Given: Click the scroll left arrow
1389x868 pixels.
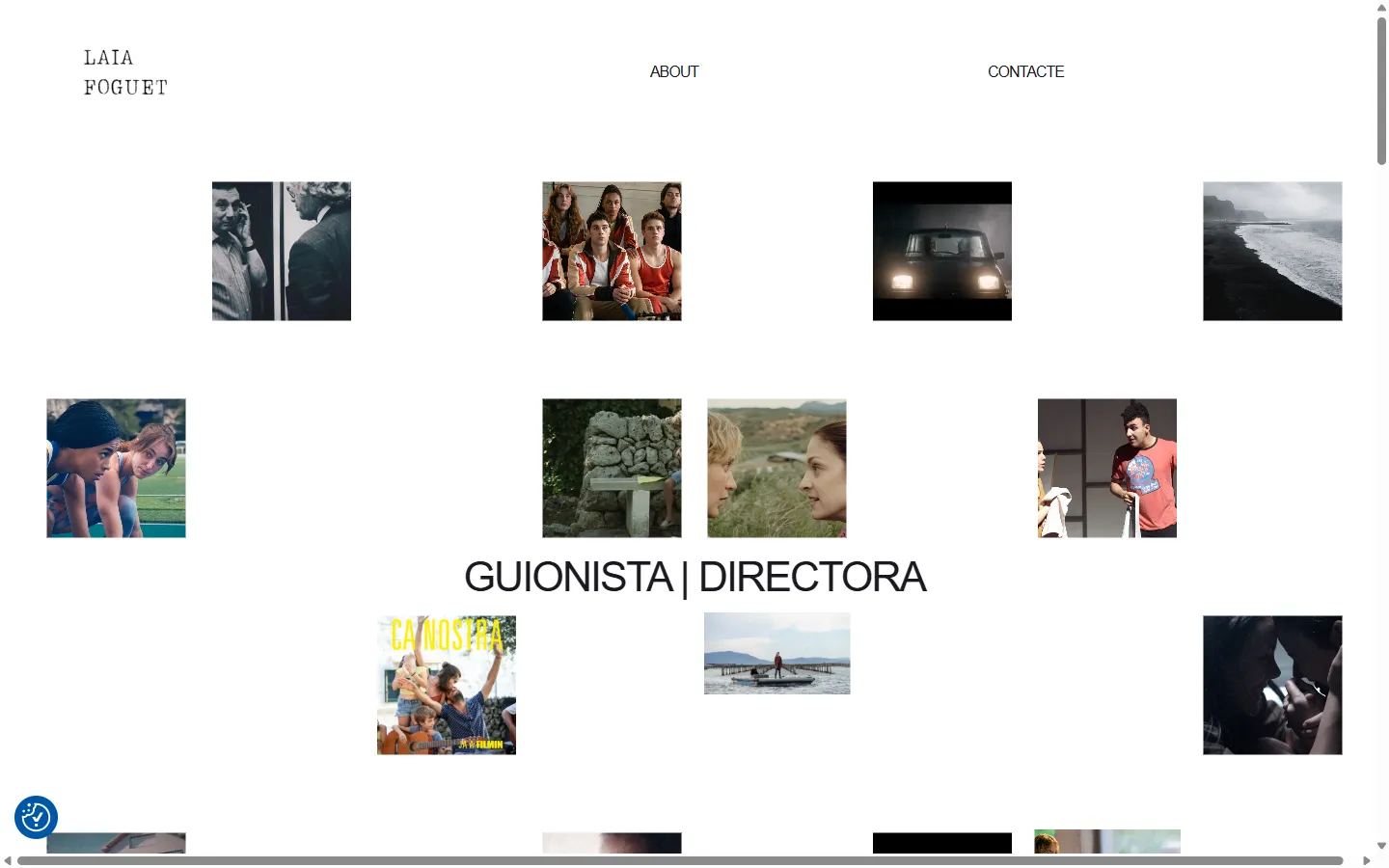Looking at the screenshot, I should pyautogui.click(x=8, y=860).
